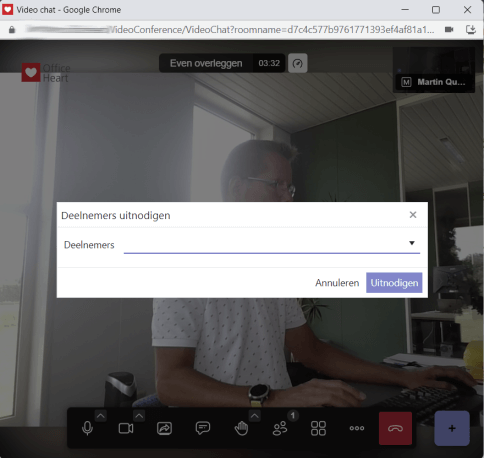This screenshot has height=458, width=484.
Task: Click the Uitnodigen button
Action: pos(394,283)
